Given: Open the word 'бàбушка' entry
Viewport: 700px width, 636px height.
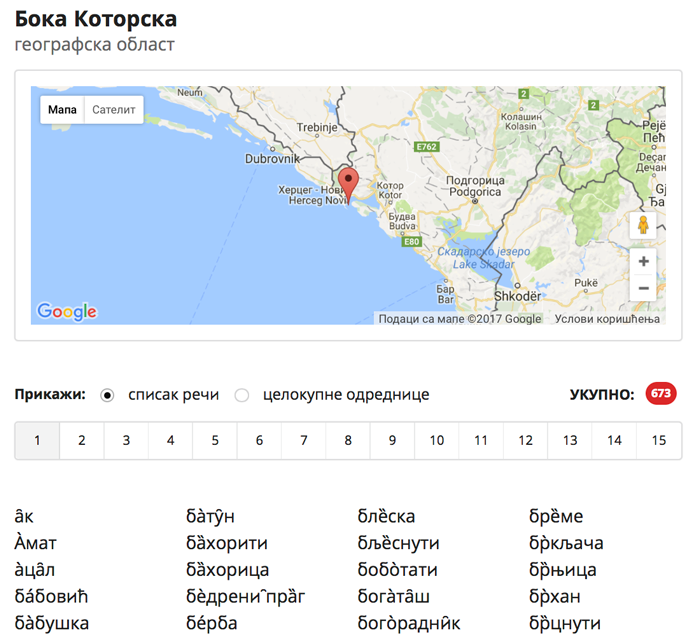Looking at the screenshot, I should (52, 623).
